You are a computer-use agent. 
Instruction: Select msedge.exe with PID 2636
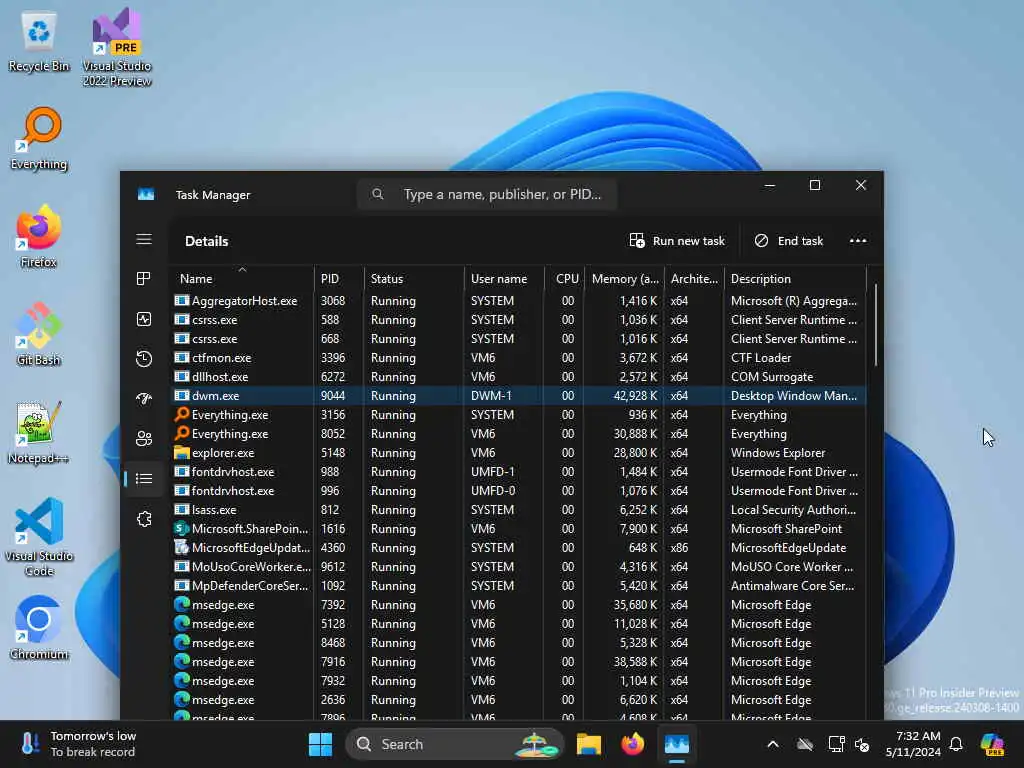pyautogui.click(x=519, y=699)
